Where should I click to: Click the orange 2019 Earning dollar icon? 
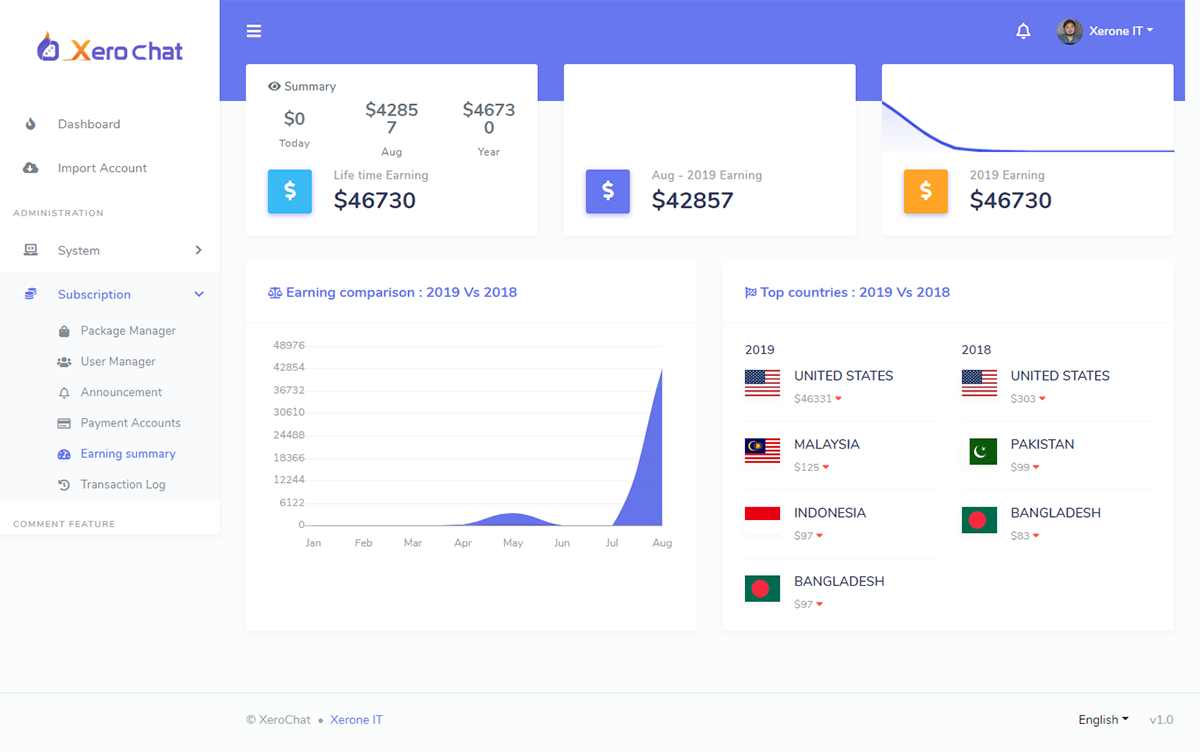(926, 191)
